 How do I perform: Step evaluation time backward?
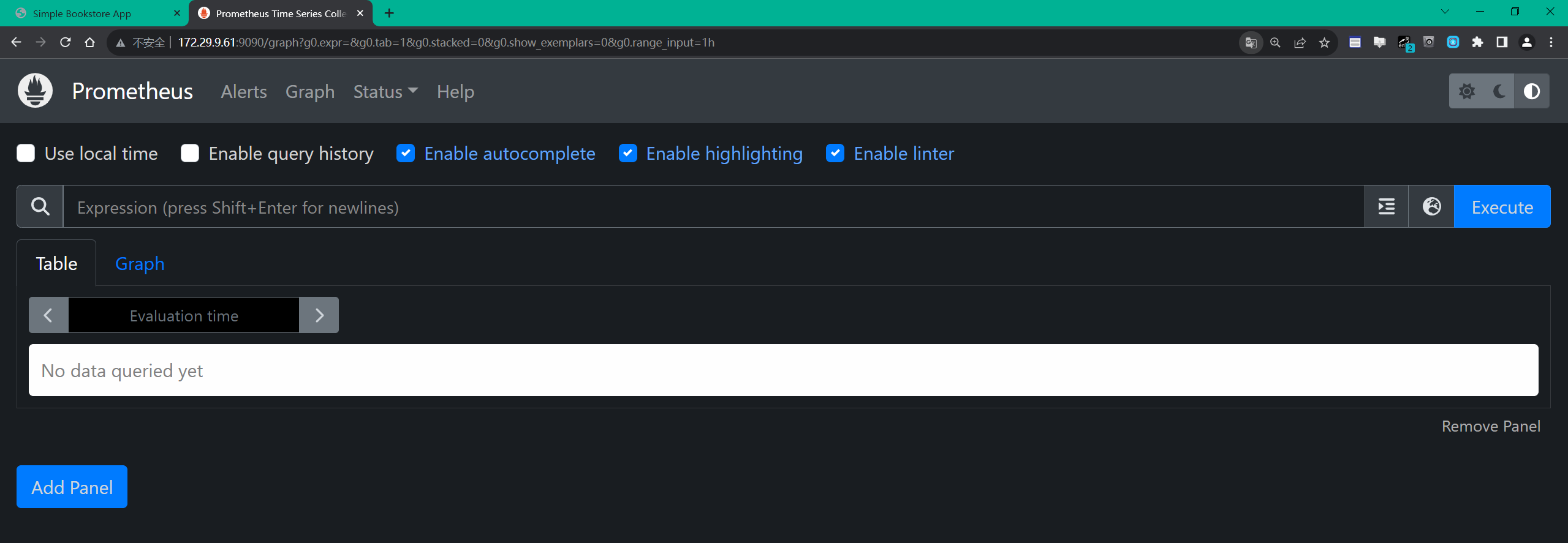click(48, 315)
